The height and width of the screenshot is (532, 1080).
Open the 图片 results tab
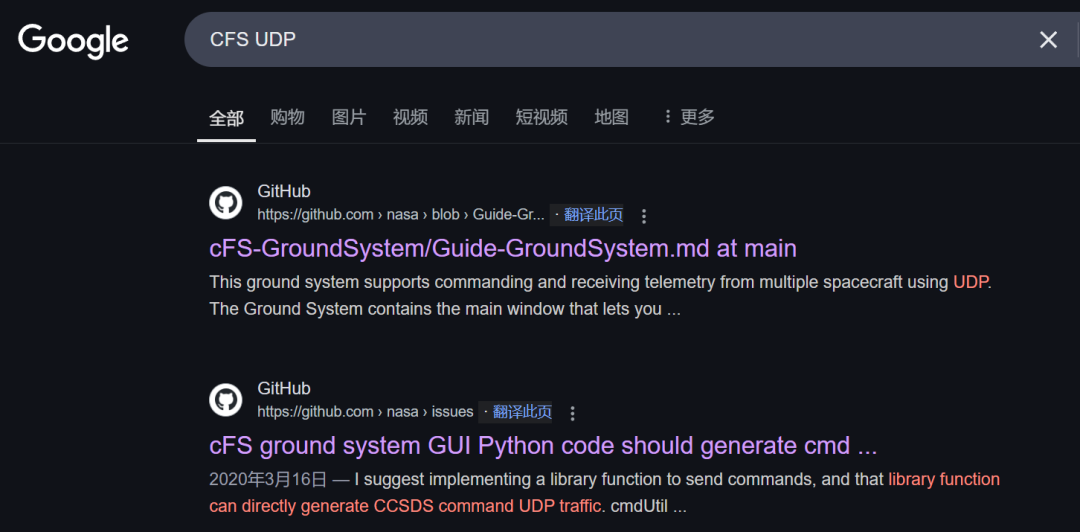[x=349, y=117]
